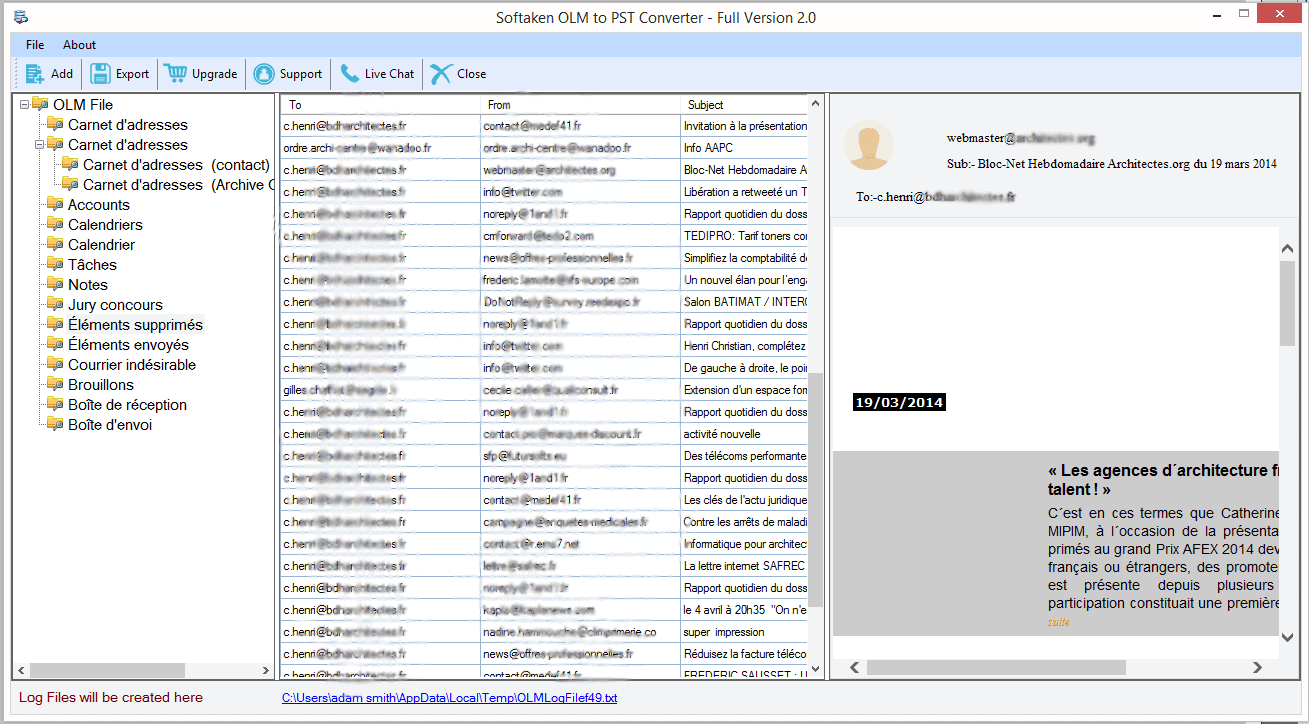Click the Notes folder icon
This screenshot has width=1309, height=724.
[55, 285]
